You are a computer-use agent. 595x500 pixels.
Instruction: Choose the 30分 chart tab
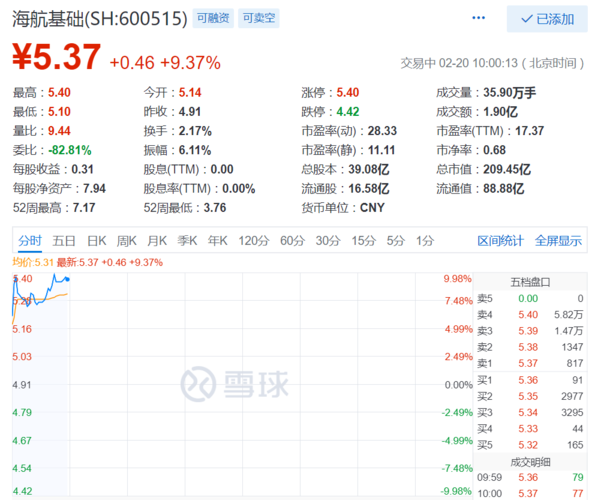click(x=328, y=241)
